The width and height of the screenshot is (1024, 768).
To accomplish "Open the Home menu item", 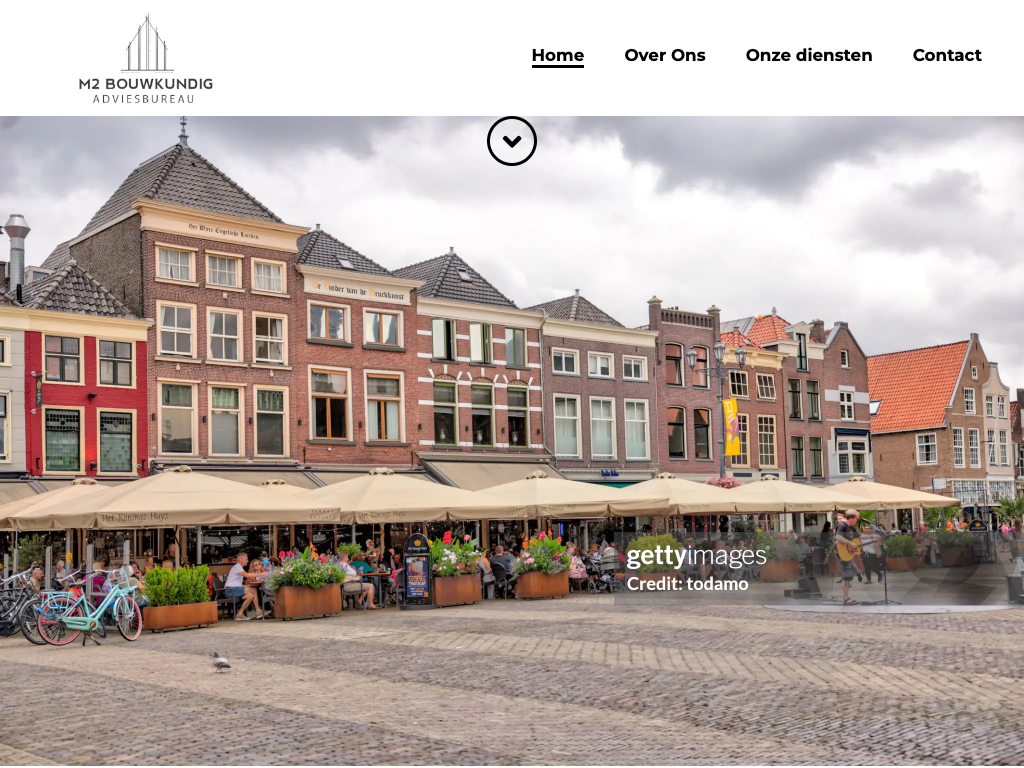I will [x=557, y=55].
